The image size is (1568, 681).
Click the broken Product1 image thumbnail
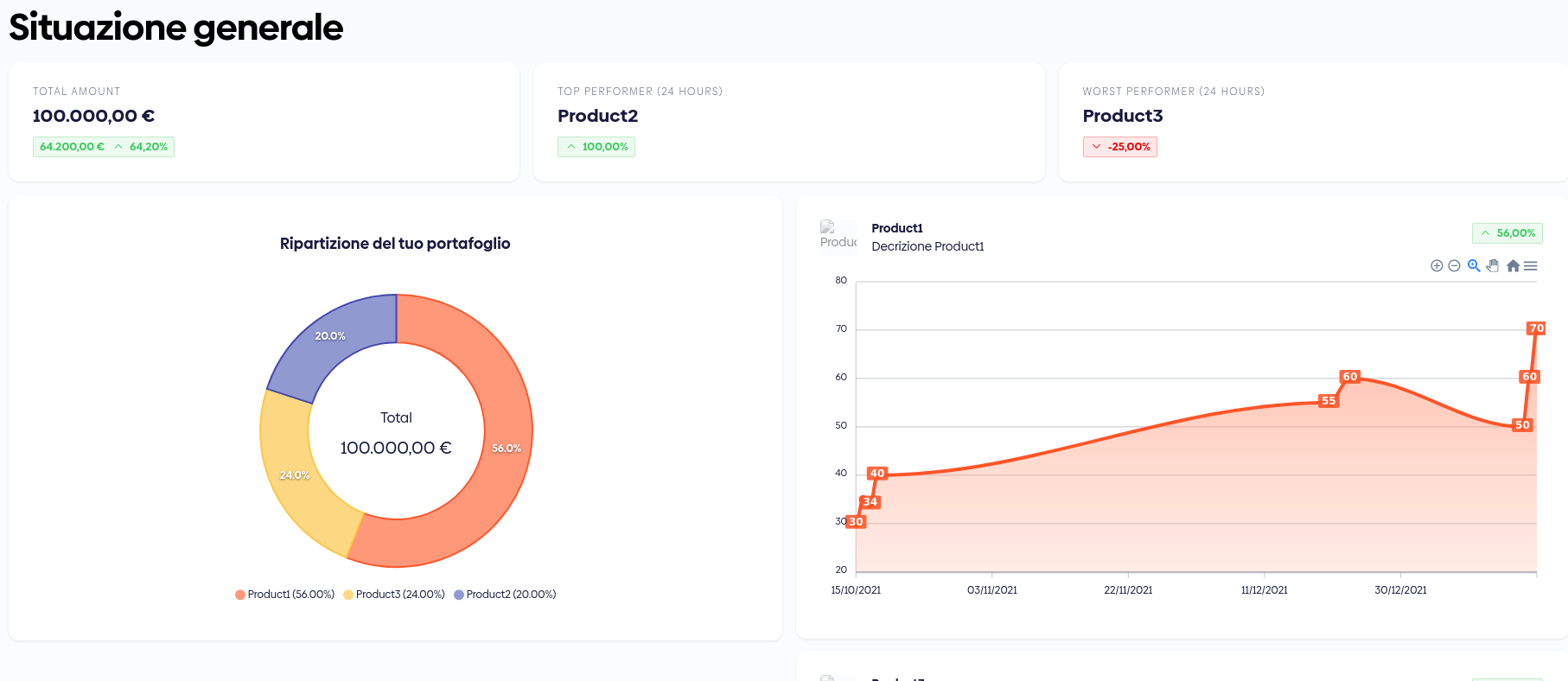point(838,234)
